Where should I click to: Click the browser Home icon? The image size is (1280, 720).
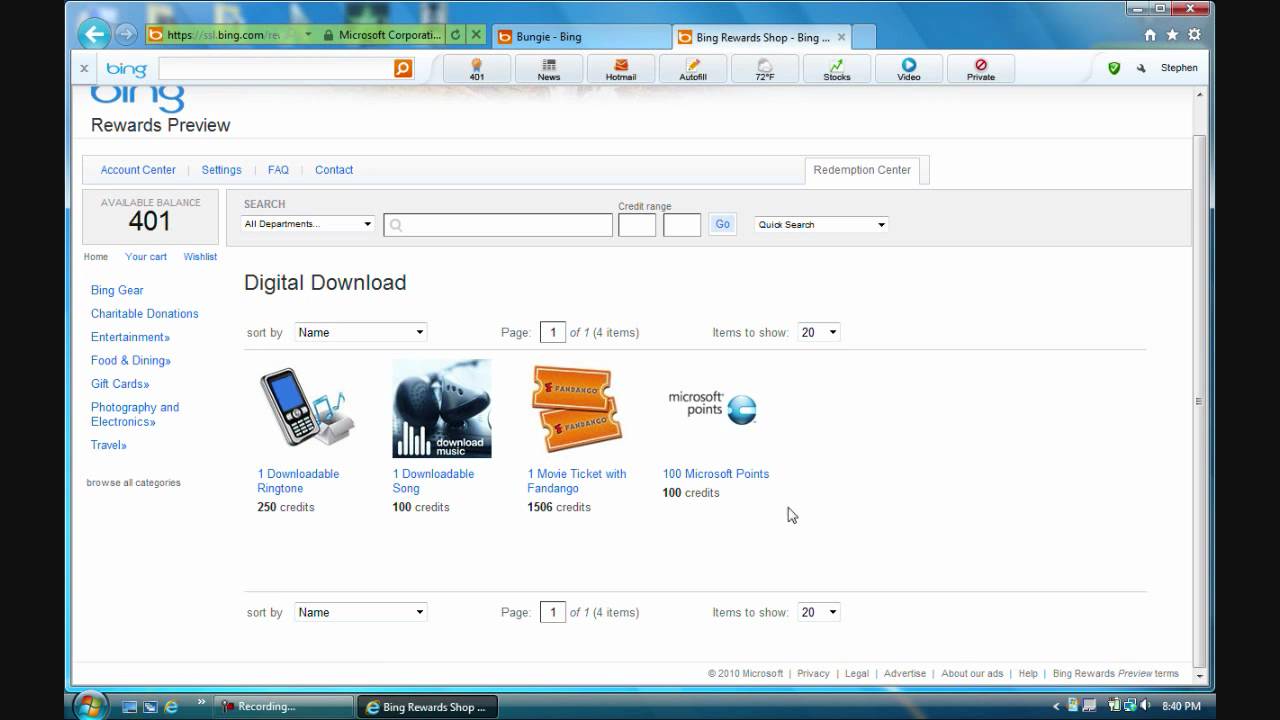tap(1150, 35)
